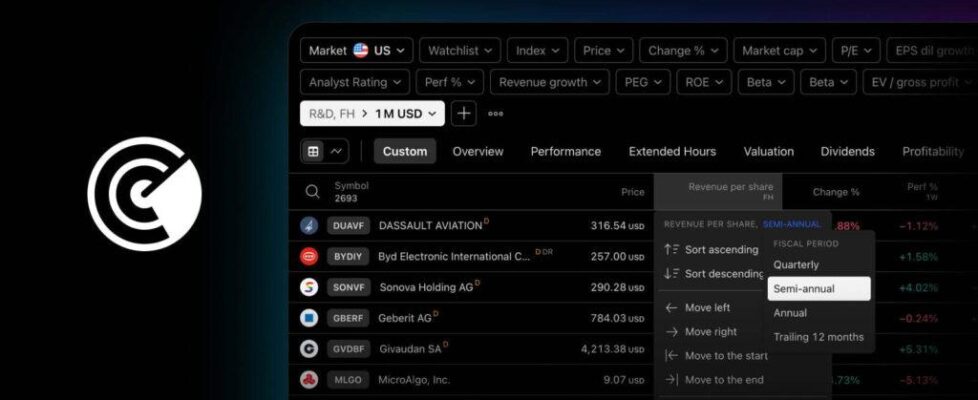Open the Valuation tab
Screen dimensions: 978x400
[x=768, y=151]
